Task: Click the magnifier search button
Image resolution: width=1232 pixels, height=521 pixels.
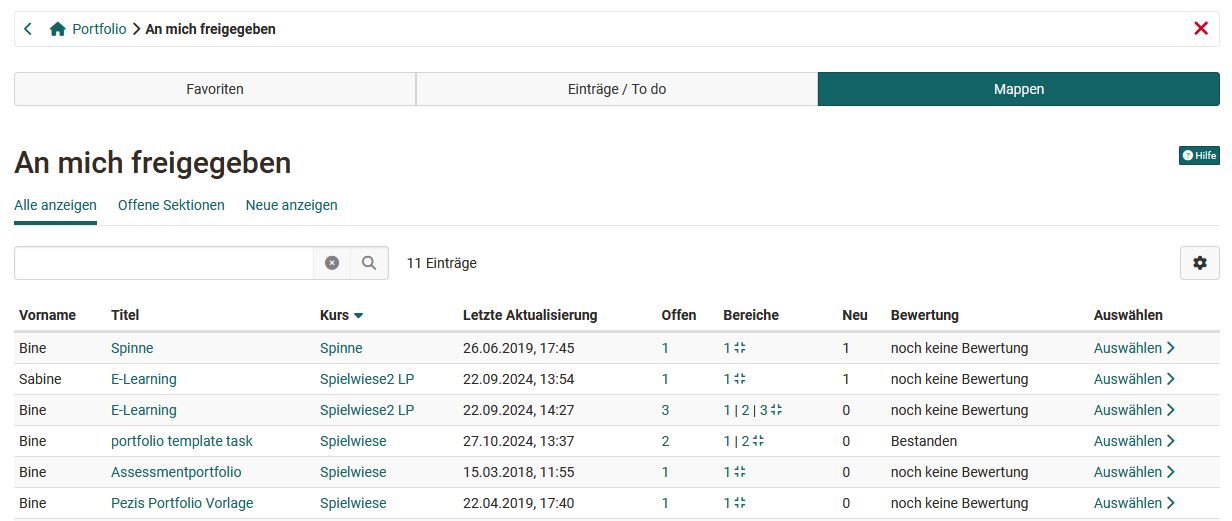Action: tap(369, 263)
